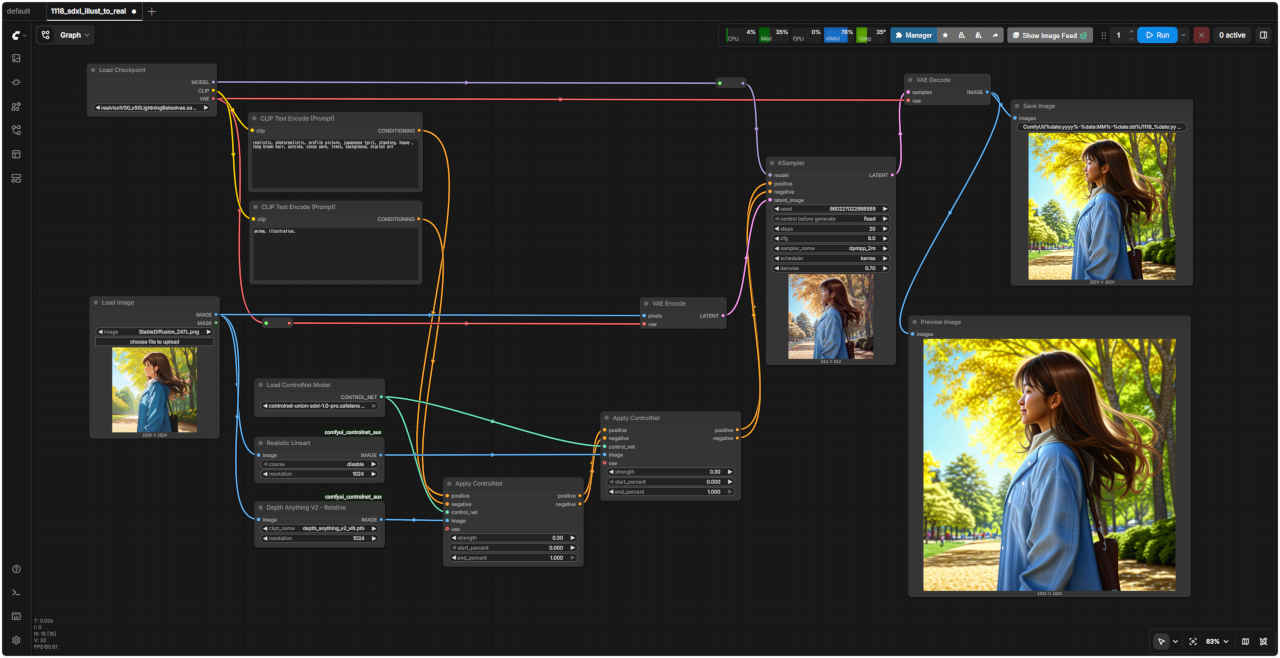Screen dimensions: 1280x658
Task: Toggle the minimap icon in the bottom right
Action: (1245, 641)
